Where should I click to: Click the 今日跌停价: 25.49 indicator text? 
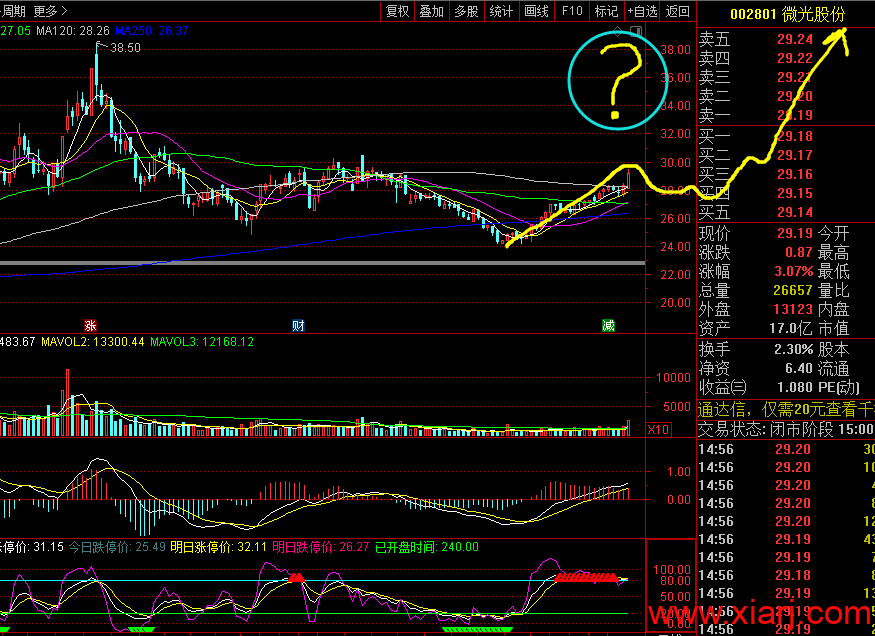click(117, 547)
